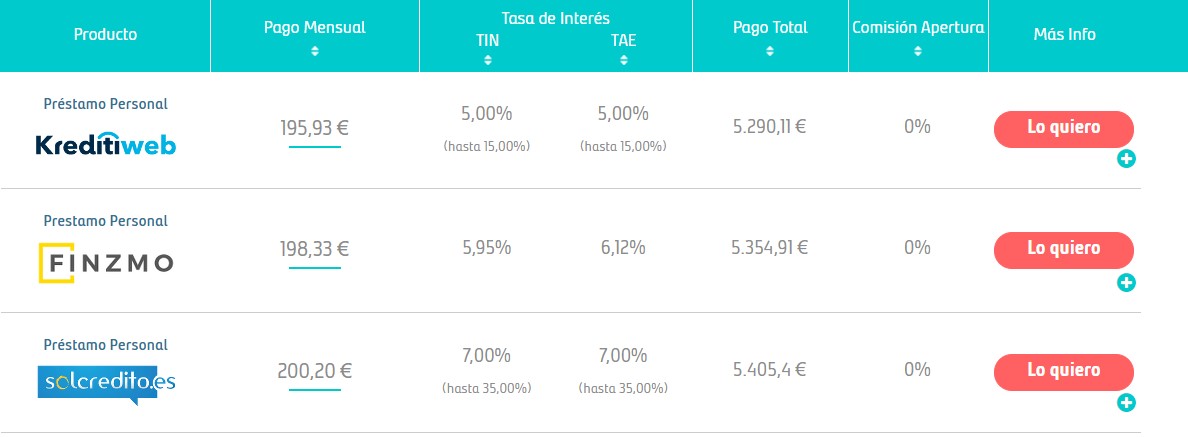Expand Solcredito details plus icon
Viewport: 1188px width, 437px height.
coord(1127,403)
